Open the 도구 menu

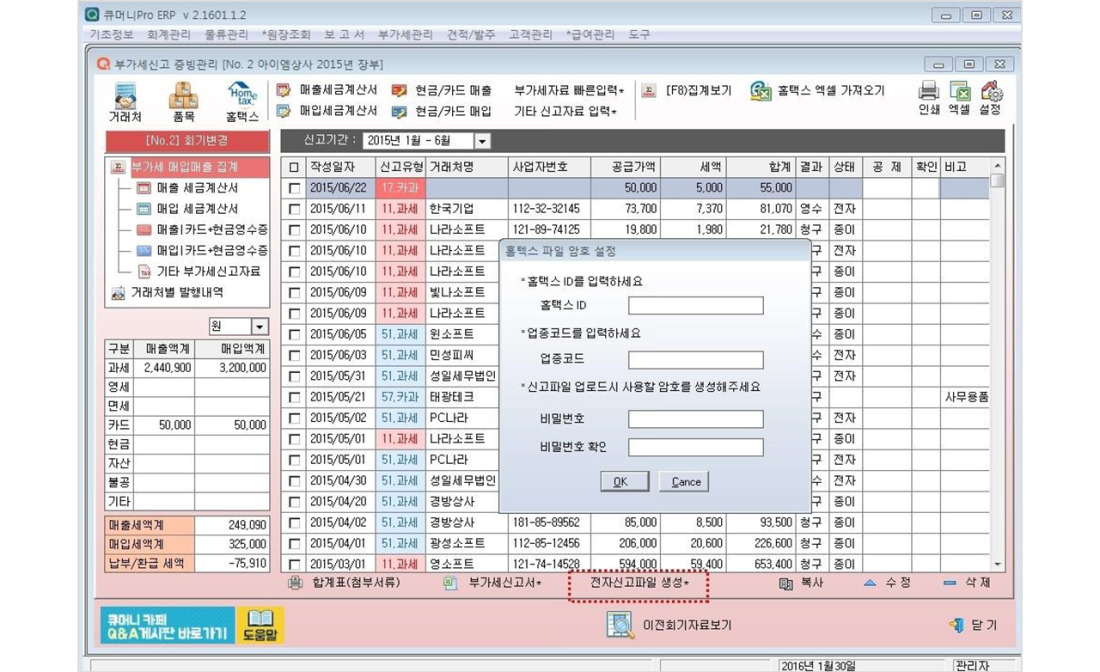tap(639, 34)
